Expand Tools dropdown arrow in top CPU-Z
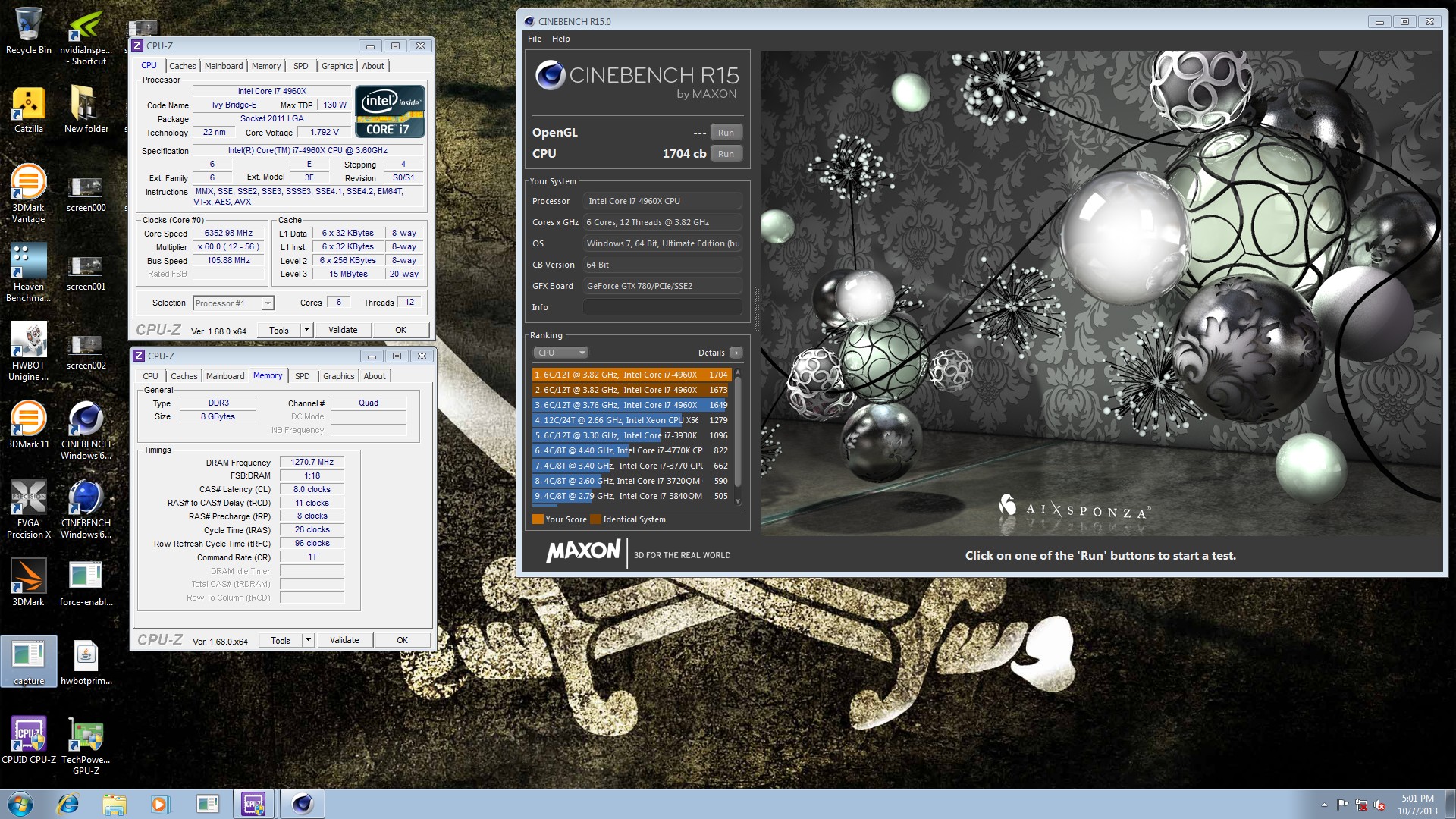The image size is (1456, 819). (x=306, y=330)
